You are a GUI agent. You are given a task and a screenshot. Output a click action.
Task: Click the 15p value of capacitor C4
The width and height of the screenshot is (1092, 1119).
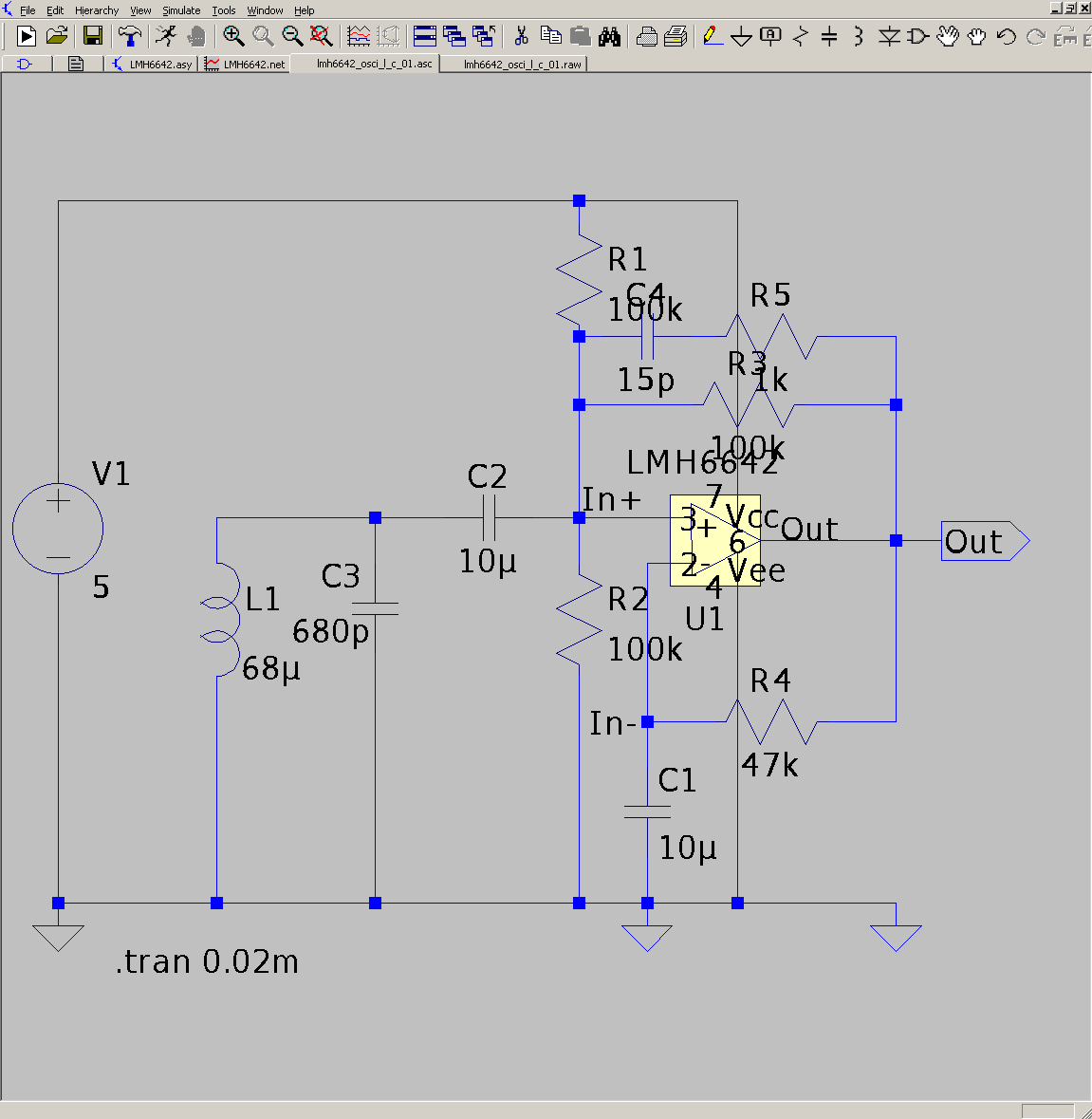645,380
